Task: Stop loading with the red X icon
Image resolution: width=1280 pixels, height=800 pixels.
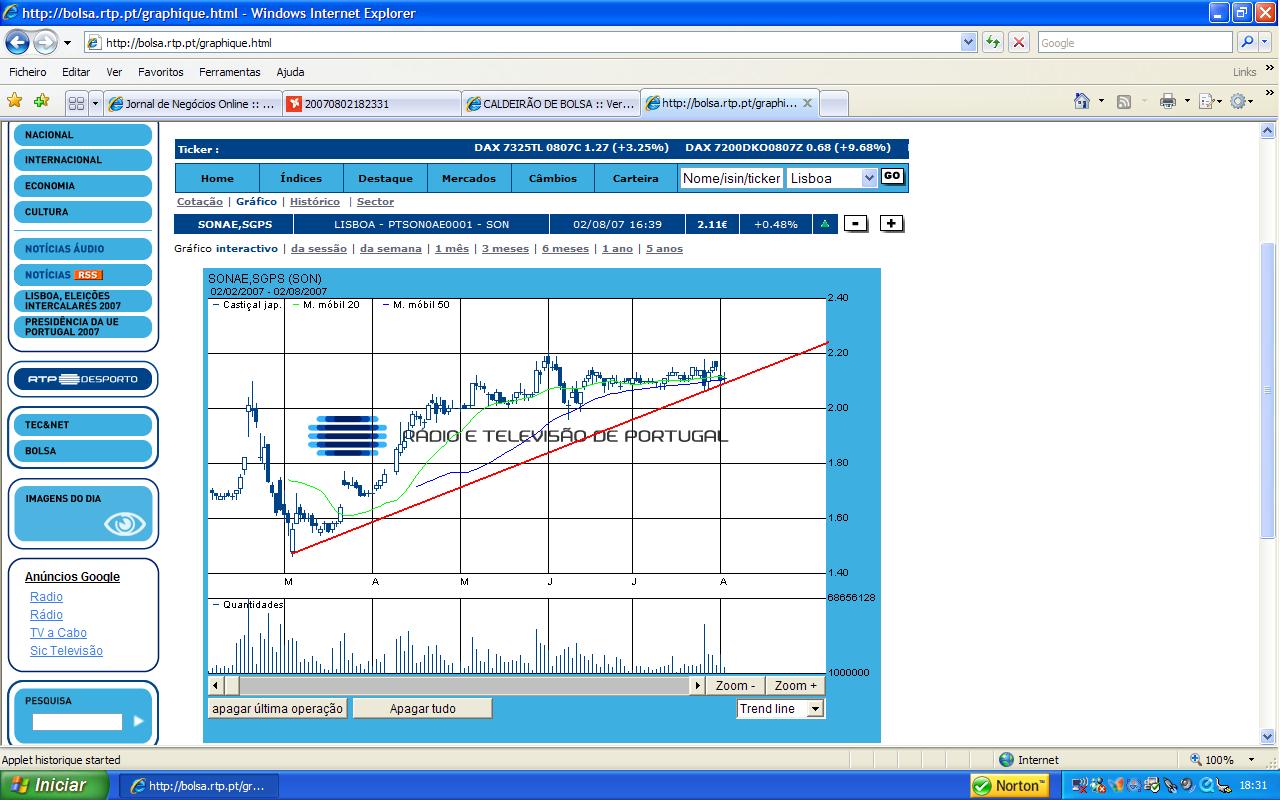Action: pos(1019,42)
